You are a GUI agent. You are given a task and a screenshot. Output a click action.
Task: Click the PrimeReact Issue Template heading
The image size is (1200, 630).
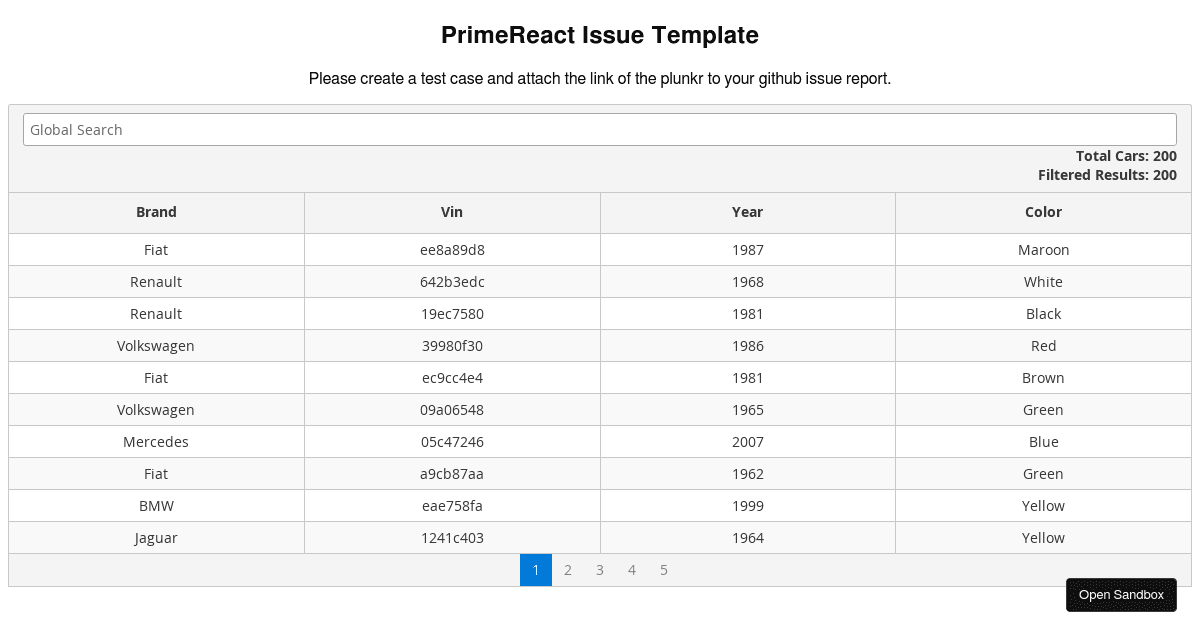[600, 35]
